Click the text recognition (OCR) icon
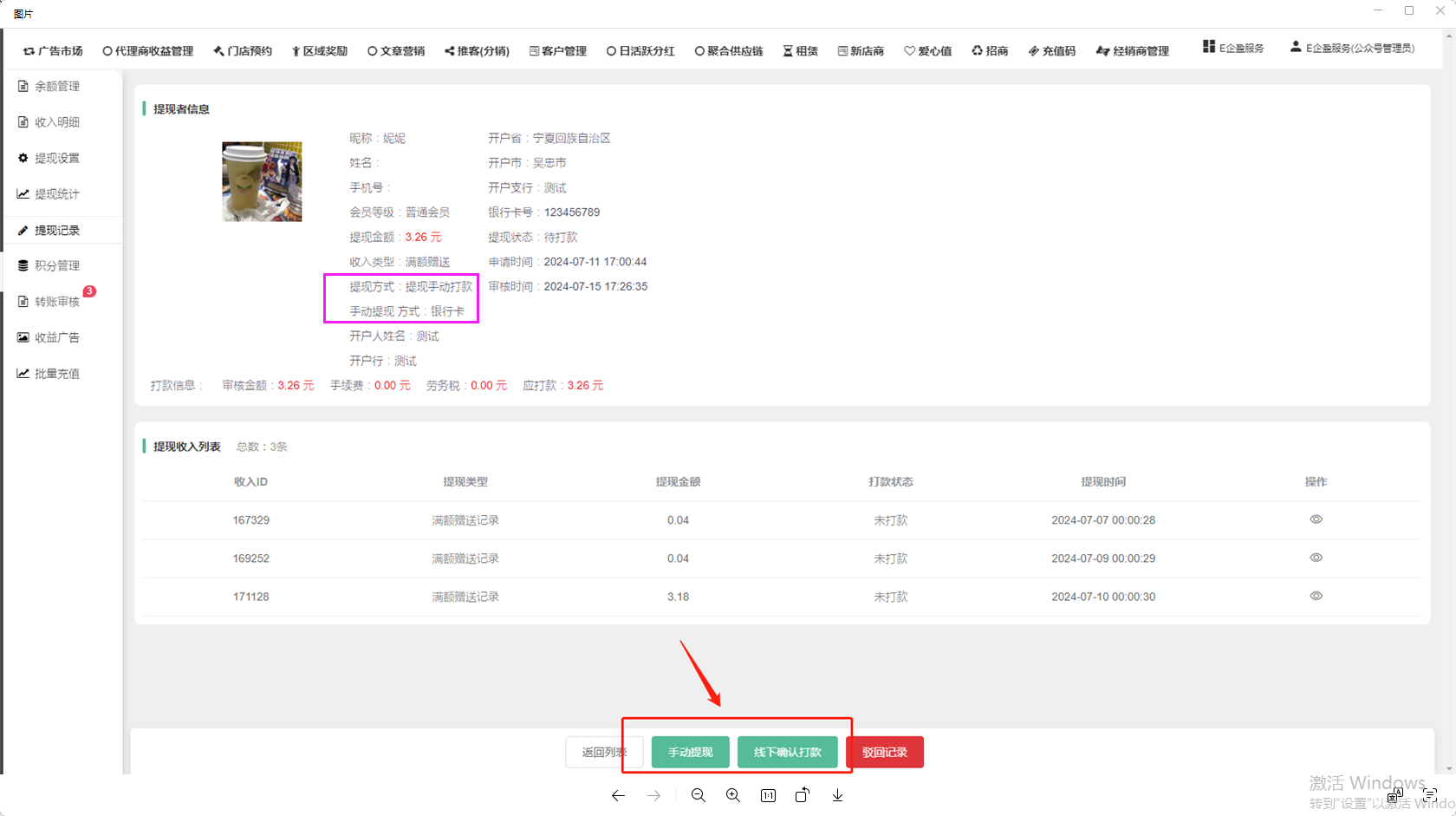The height and width of the screenshot is (816, 1456). tap(1430, 794)
